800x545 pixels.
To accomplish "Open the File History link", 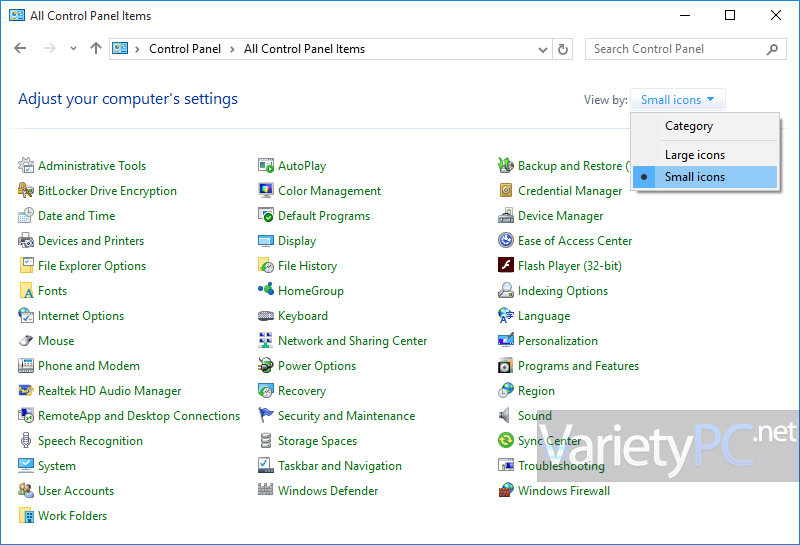I will pyautogui.click(x=307, y=265).
